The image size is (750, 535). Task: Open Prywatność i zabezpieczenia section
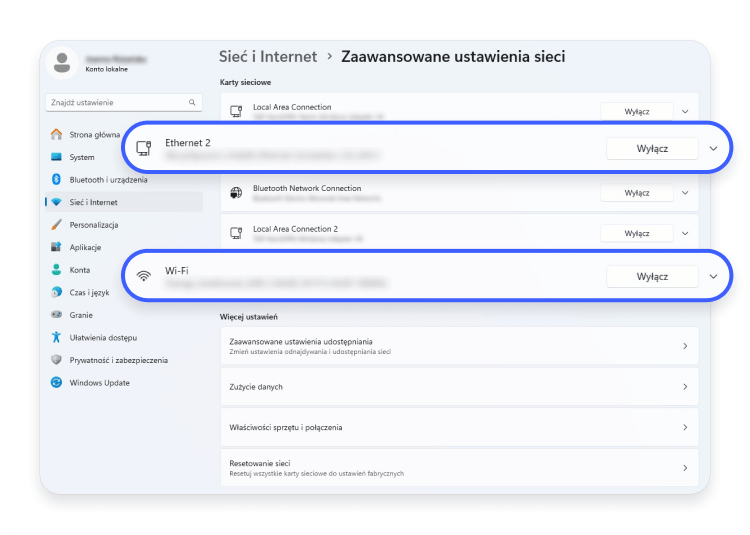coord(119,360)
